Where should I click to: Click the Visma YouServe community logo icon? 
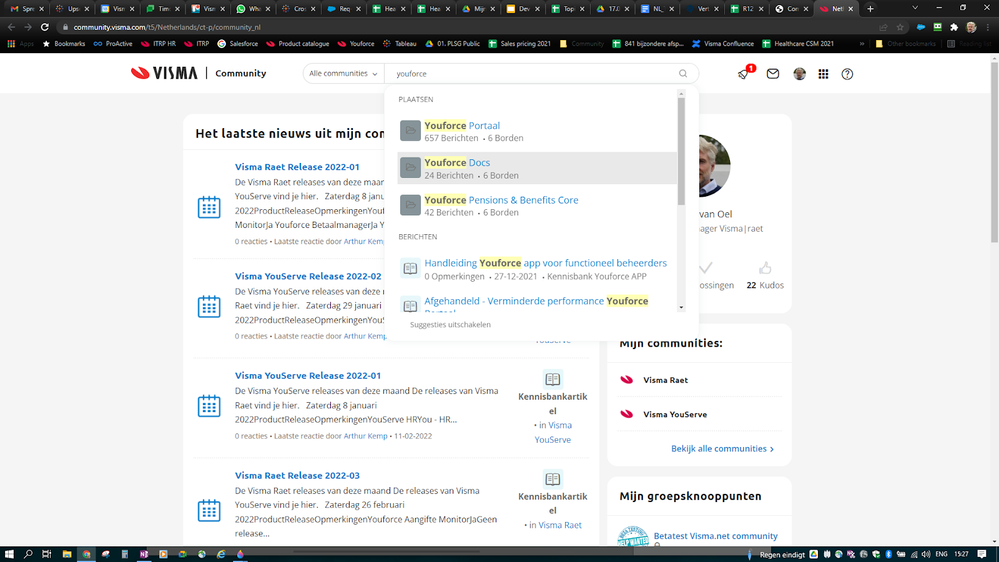click(x=627, y=414)
